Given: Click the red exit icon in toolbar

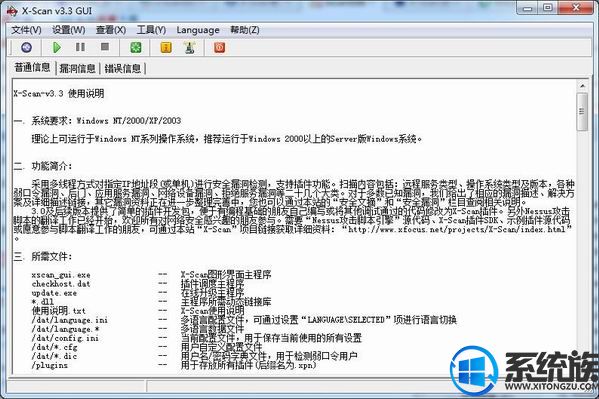Looking at the screenshot, I should (219, 47).
